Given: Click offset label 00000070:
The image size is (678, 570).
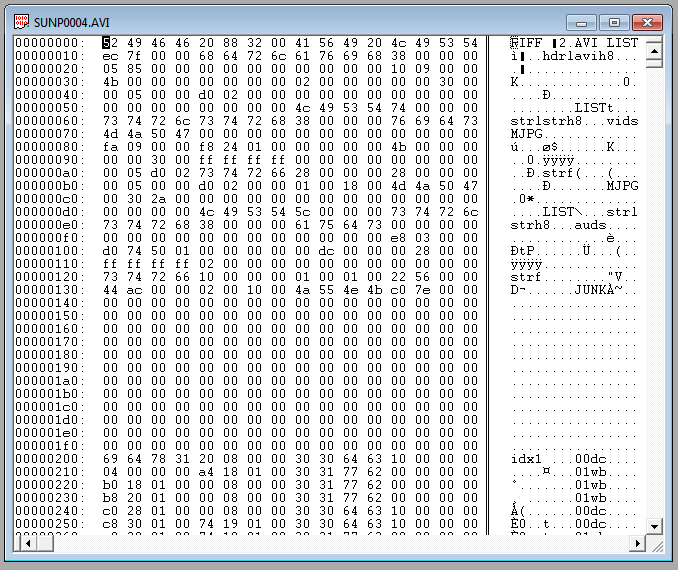Looking at the screenshot, I should point(50,133).
